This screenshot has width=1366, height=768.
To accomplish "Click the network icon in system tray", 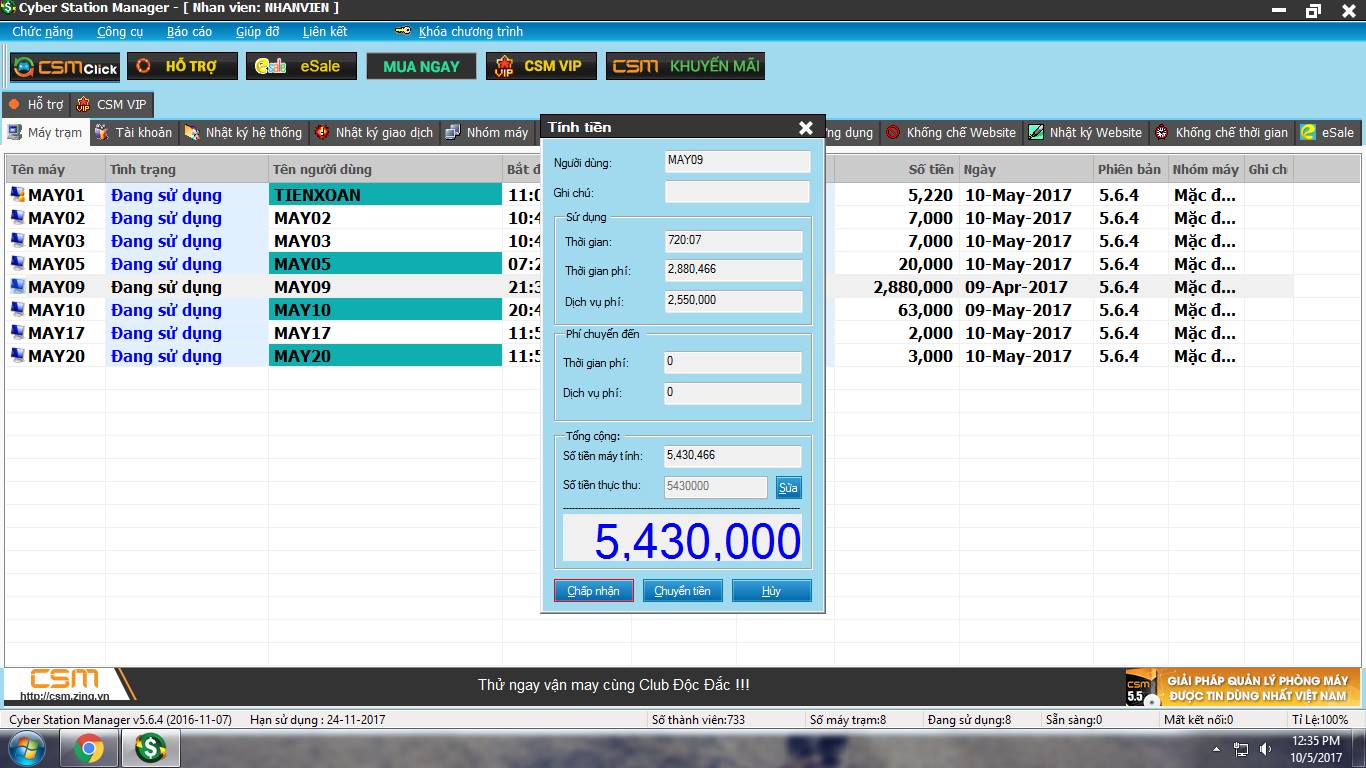I will click(1241, 749).
